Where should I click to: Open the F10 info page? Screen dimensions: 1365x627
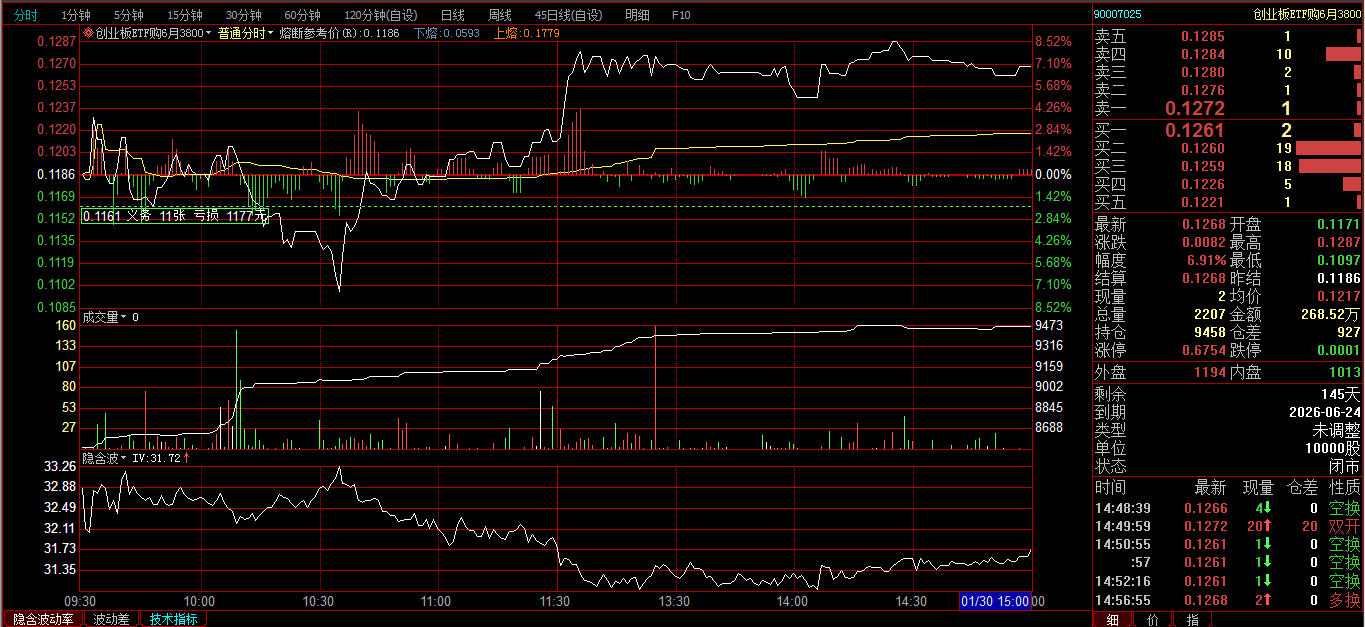coord(681,15)
